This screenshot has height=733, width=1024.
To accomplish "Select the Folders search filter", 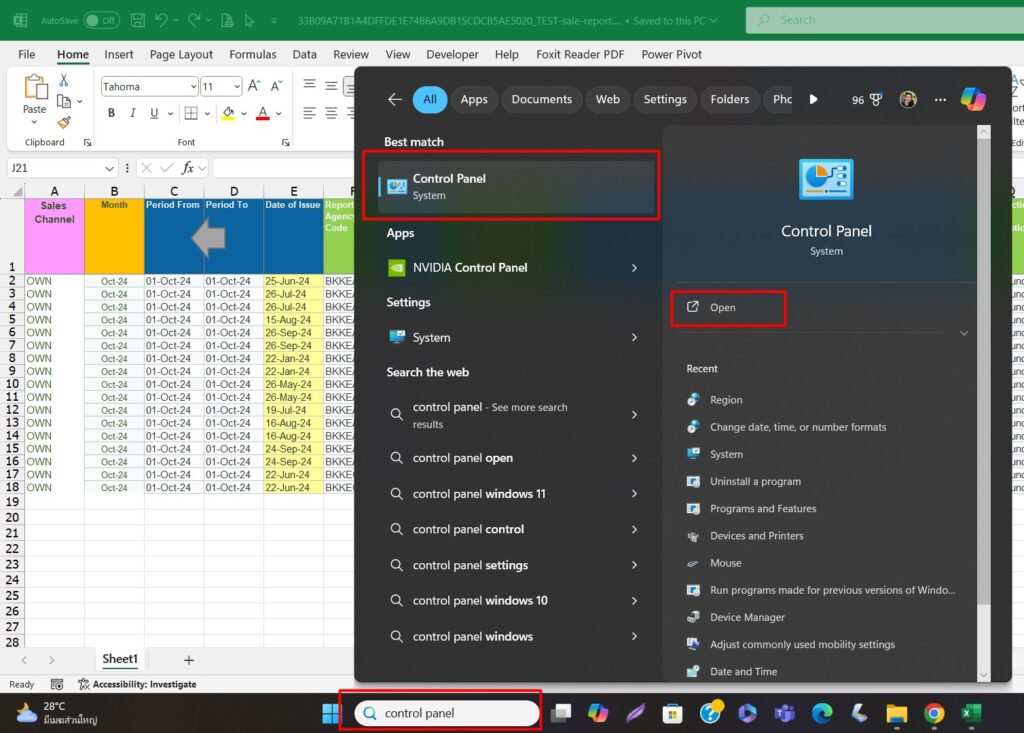I will click(729, 99).
